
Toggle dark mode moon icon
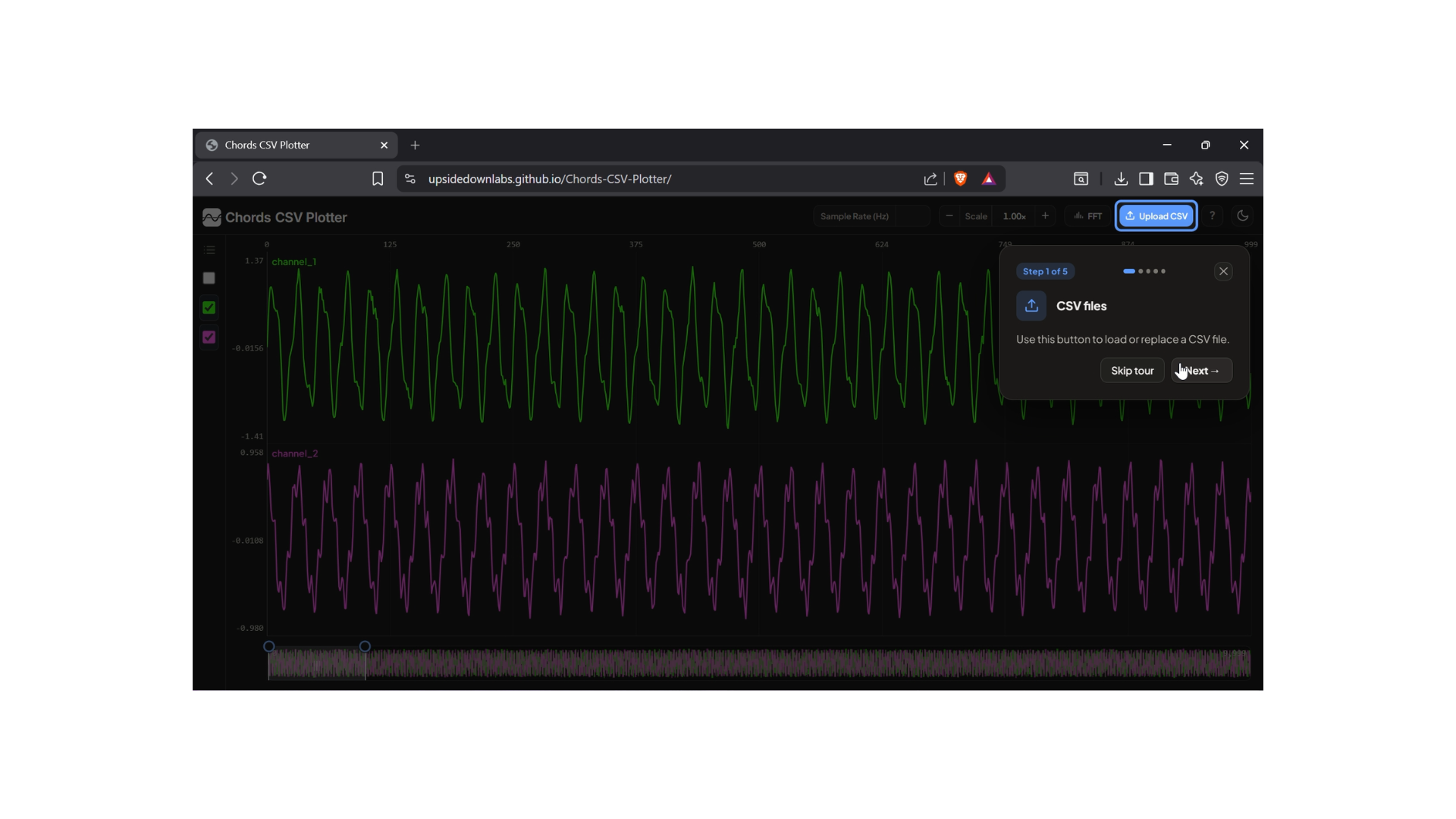click(1242, 216)
